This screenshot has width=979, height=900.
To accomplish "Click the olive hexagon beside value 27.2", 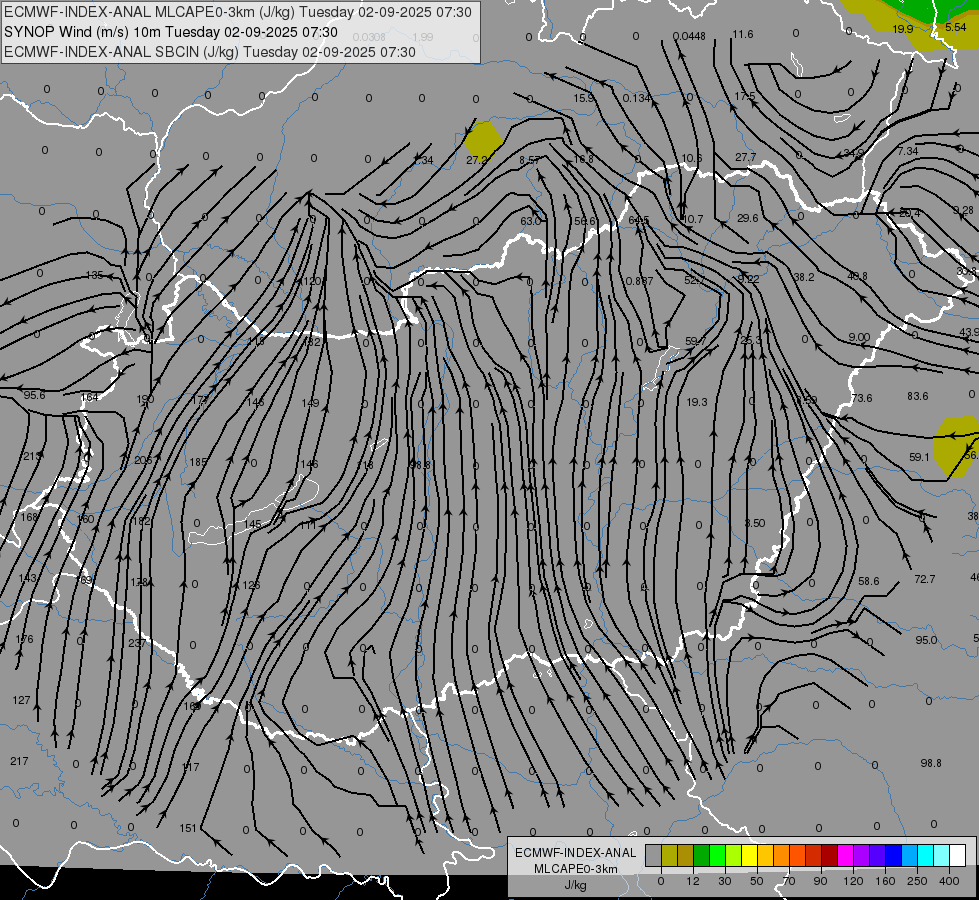I will [483, 139].
